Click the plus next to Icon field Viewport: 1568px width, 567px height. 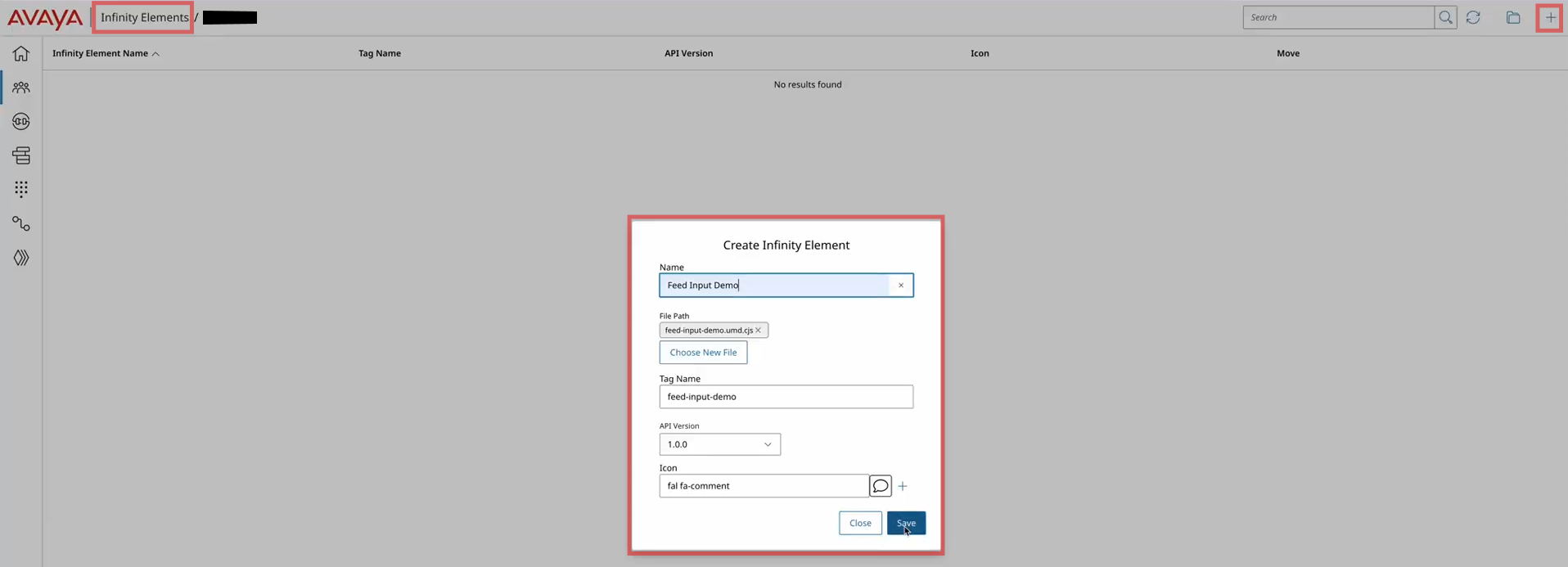(903, 486)
